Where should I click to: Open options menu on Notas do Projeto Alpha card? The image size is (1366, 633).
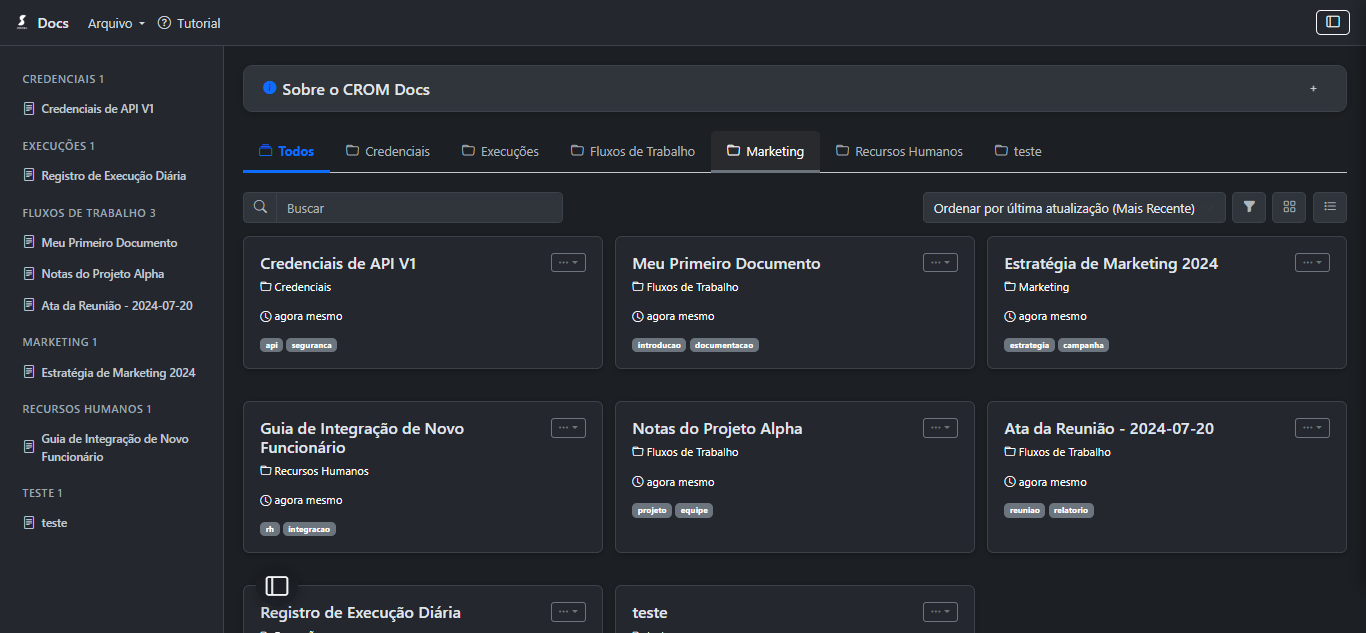coord(940,427)
